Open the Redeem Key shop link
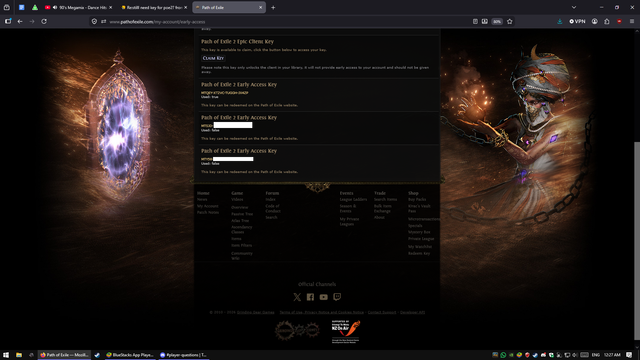 (419, 253)
